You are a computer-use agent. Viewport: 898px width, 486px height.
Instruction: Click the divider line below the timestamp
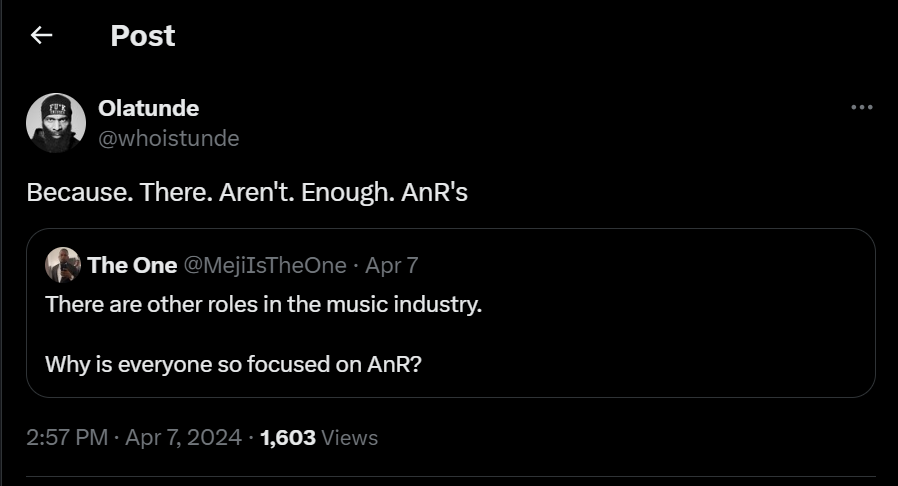coord(451,476)
